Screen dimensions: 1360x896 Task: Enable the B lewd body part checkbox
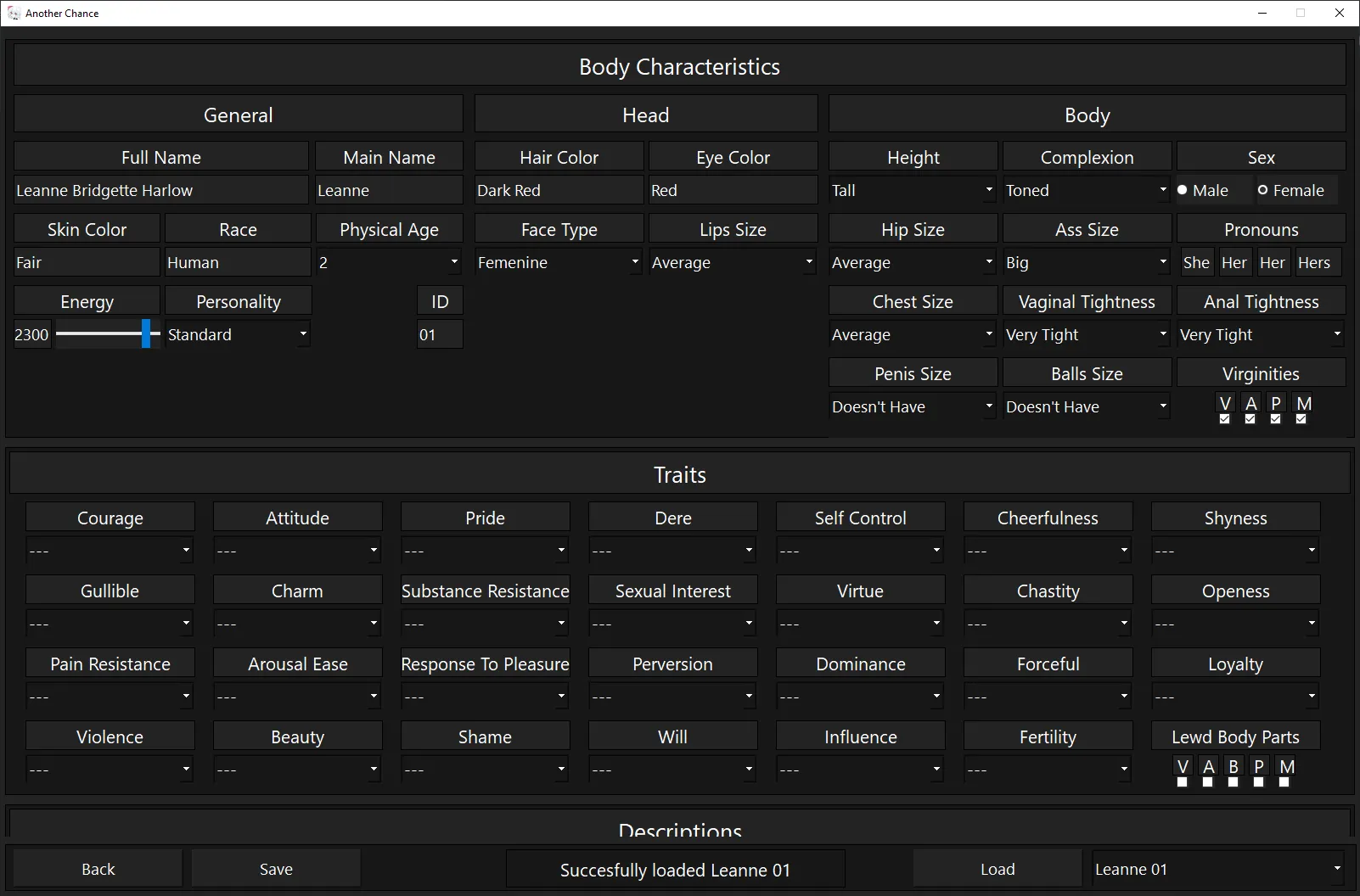click(x=1233, y=782)
